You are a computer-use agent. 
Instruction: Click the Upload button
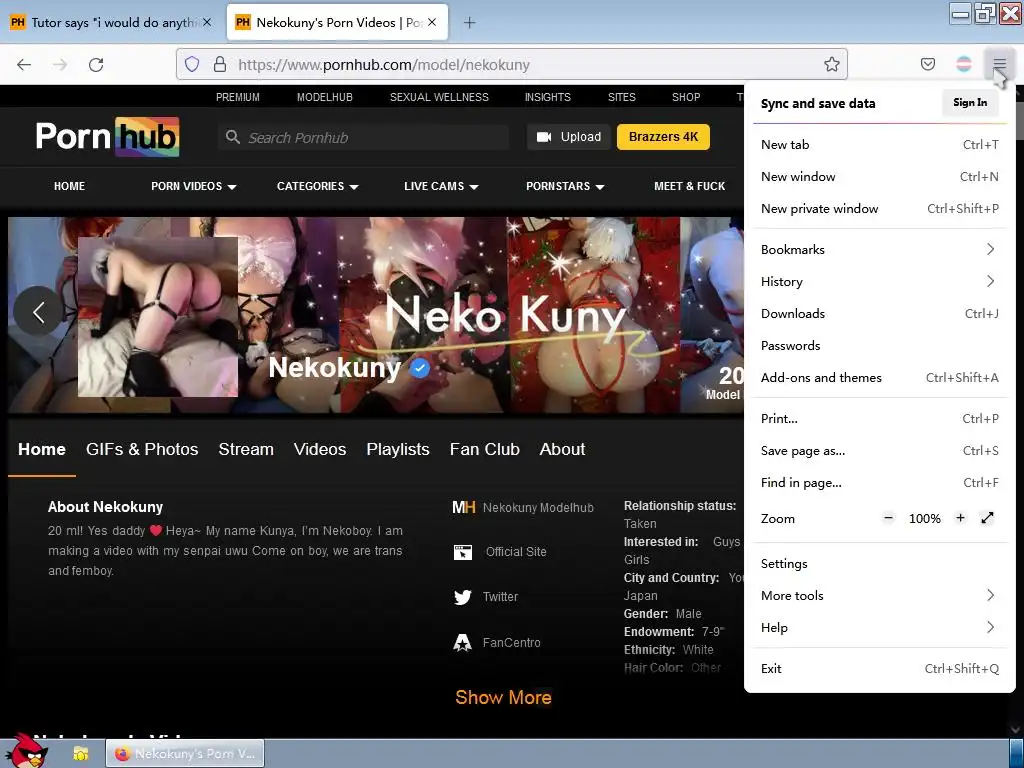[x=569, y=137]
